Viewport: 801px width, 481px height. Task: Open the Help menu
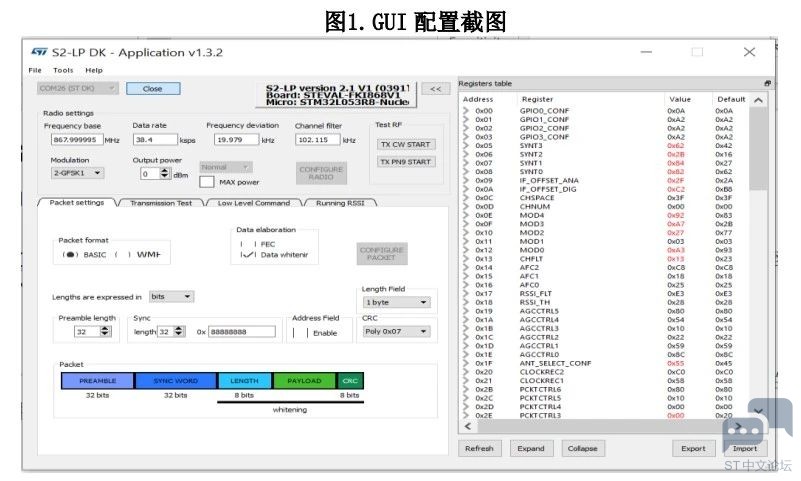point(93,70)
